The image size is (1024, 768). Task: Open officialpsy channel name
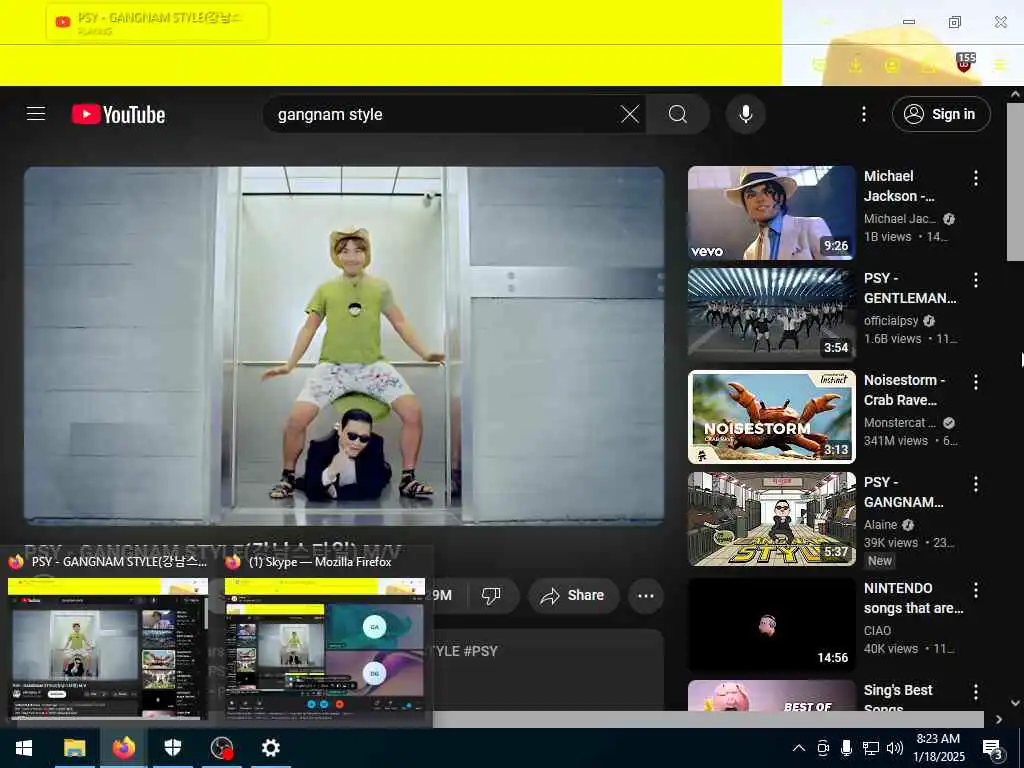click(x=891, y=321)
